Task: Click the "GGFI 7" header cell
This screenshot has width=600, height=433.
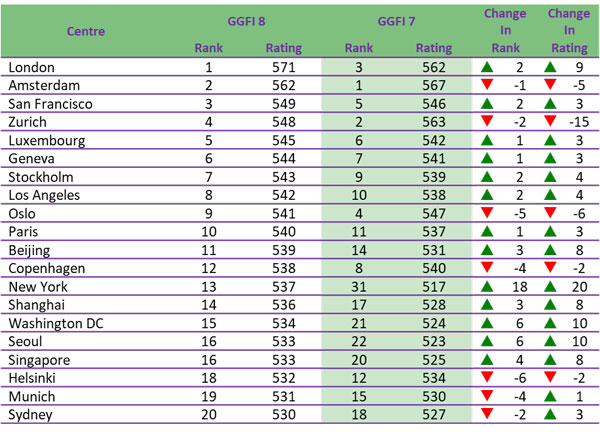Action: 395,20
